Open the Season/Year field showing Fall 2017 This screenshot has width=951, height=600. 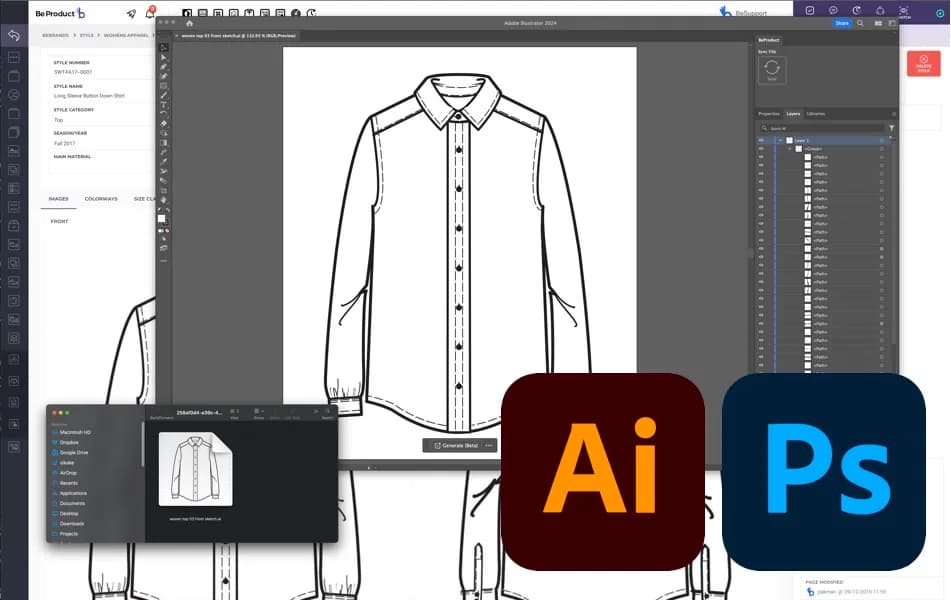click(x=101, y=143)
